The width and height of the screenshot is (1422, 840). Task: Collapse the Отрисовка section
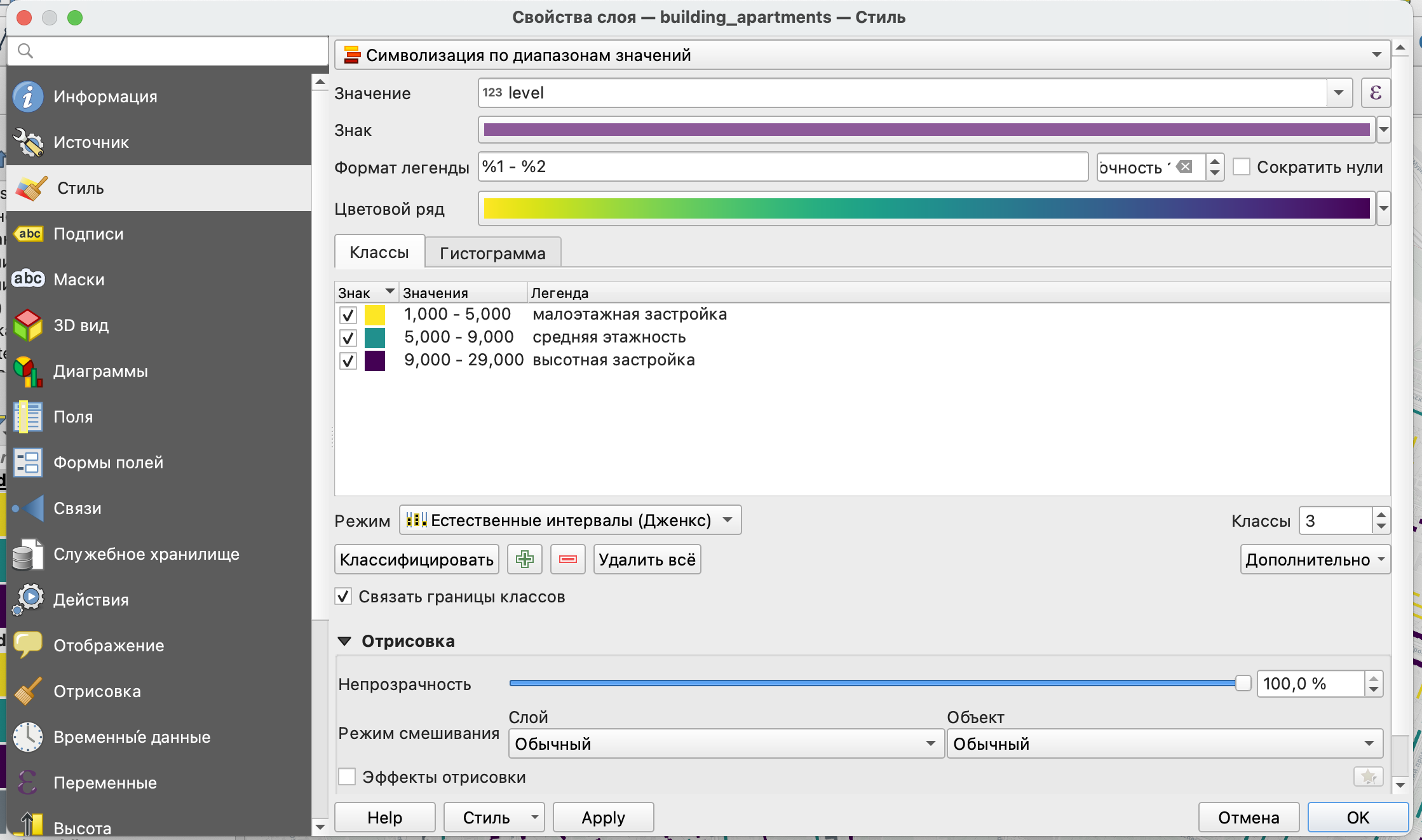pos(345,641)
